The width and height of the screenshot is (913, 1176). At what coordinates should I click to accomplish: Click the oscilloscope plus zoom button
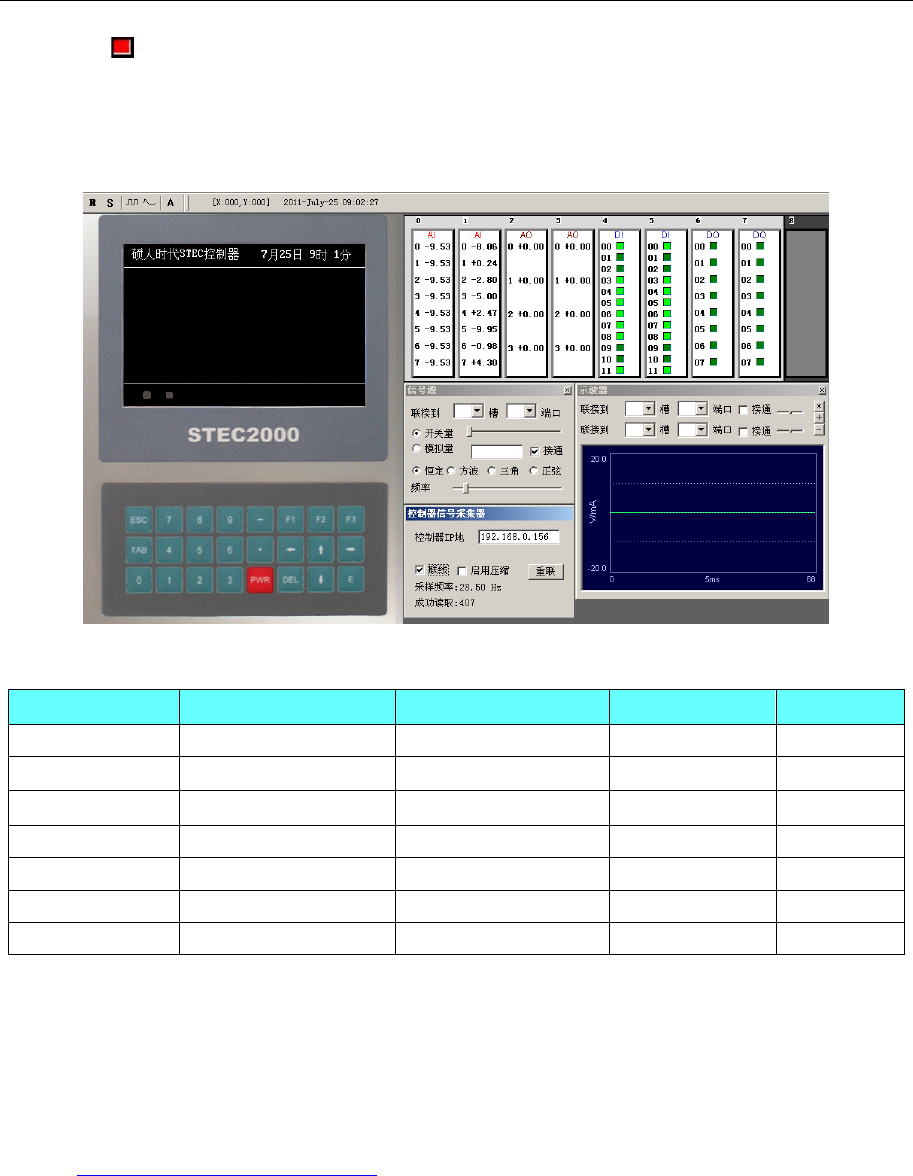click(819, 418)
